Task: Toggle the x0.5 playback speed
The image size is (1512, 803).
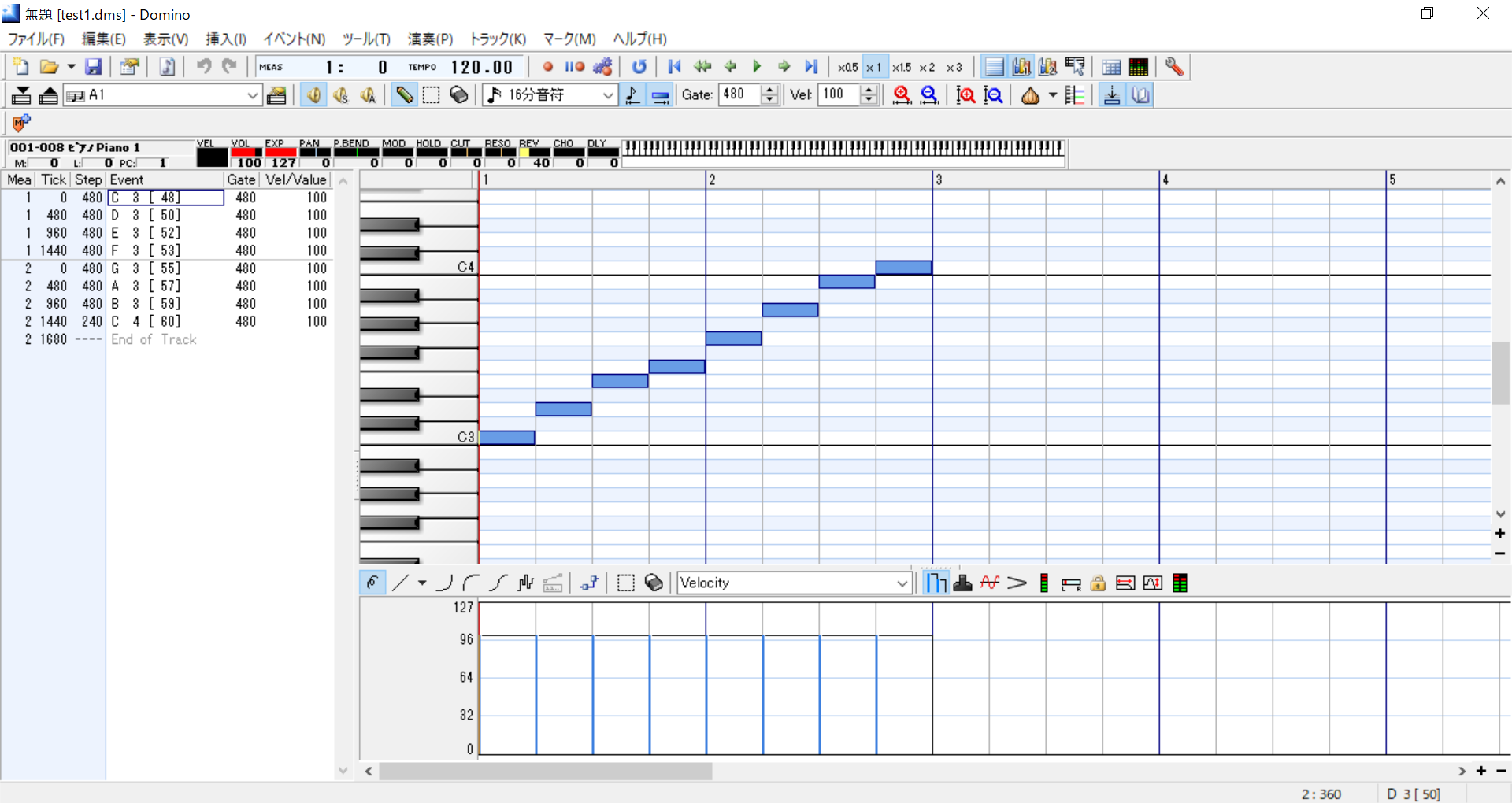Action: point(847,67)
